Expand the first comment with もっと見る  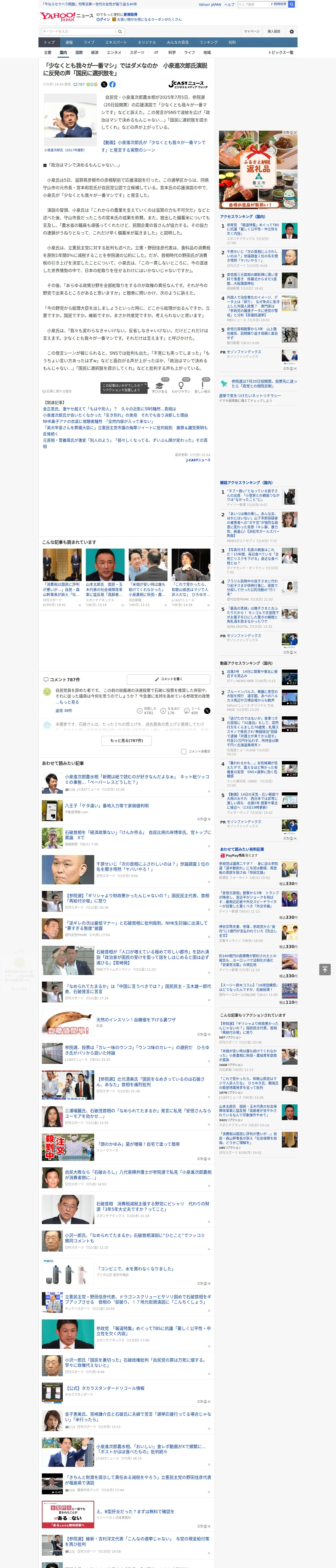pyautogui.click(x=69, y=702)
